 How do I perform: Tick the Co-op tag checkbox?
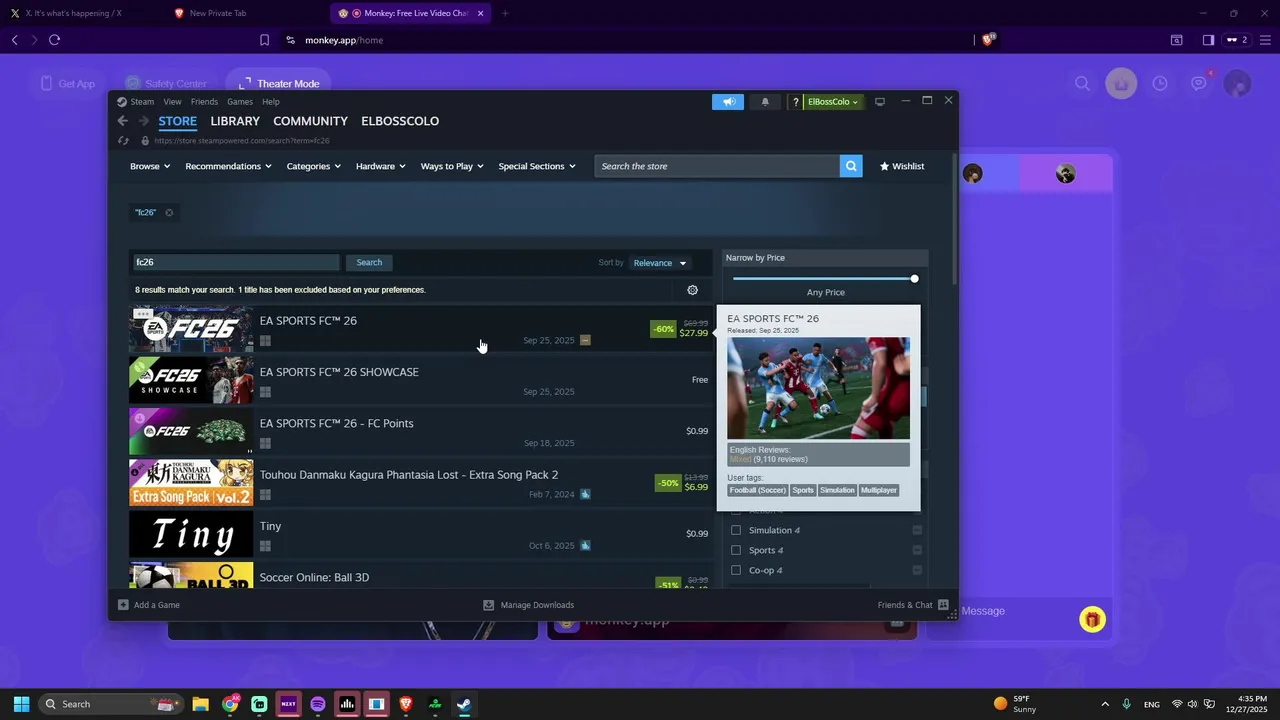point(736,570)
